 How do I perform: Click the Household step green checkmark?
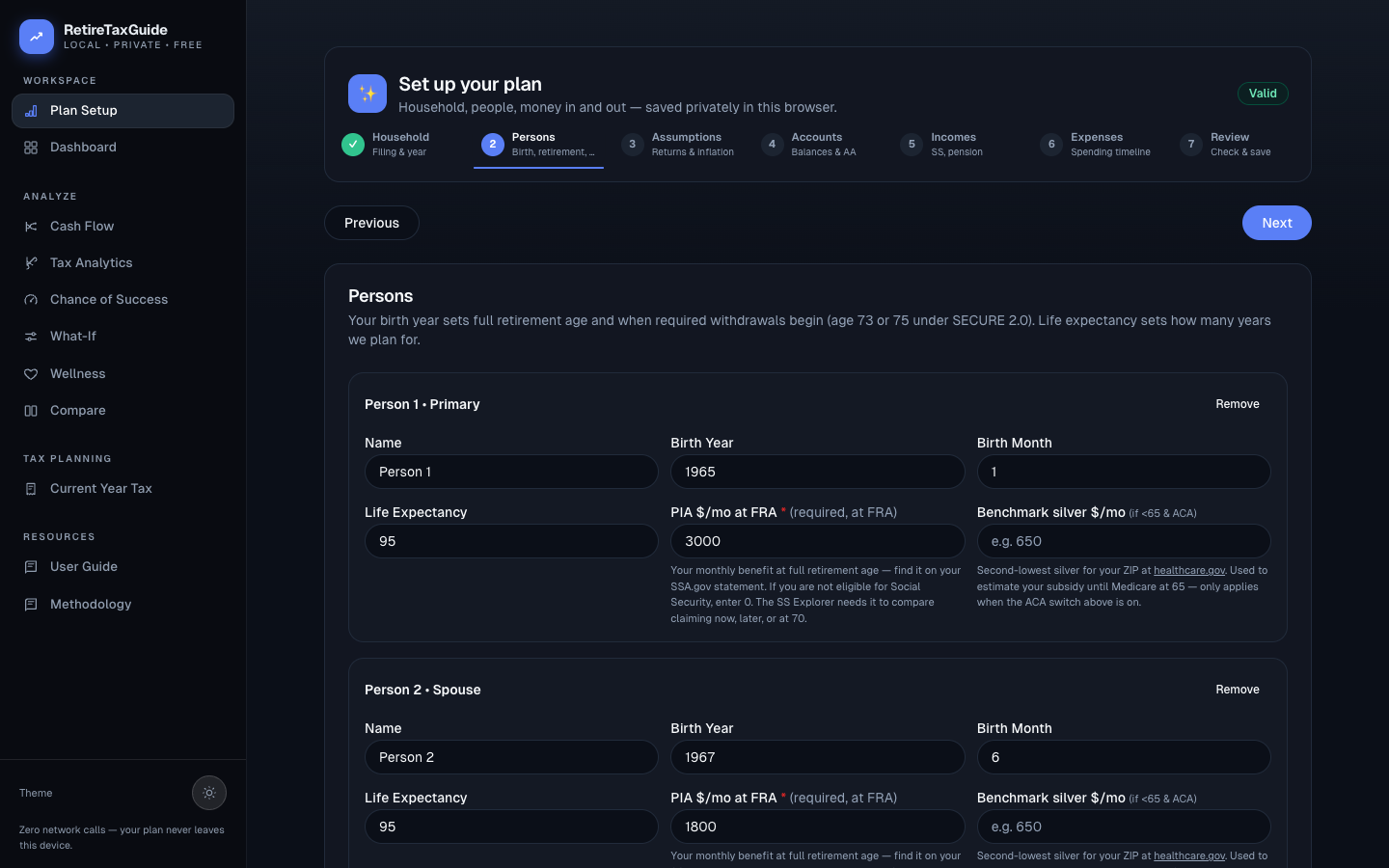pos(353,145)
